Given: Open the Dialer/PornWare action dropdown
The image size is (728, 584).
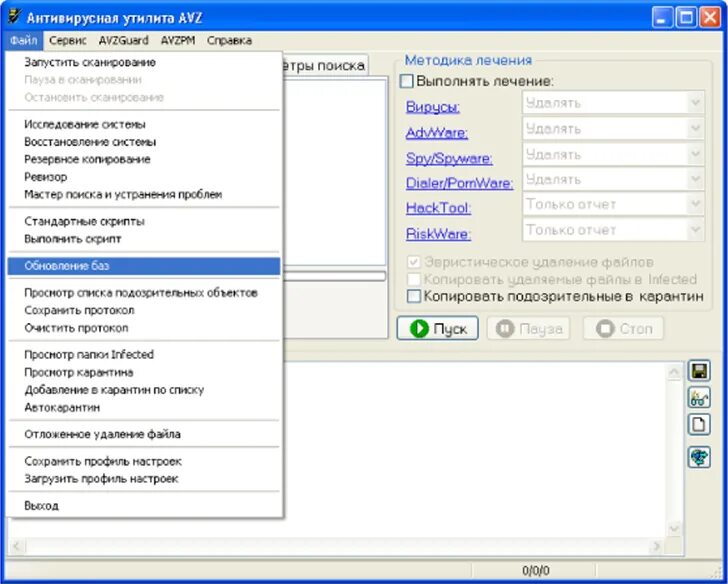Looking at the screenshot, I should [x=613, y=179].
